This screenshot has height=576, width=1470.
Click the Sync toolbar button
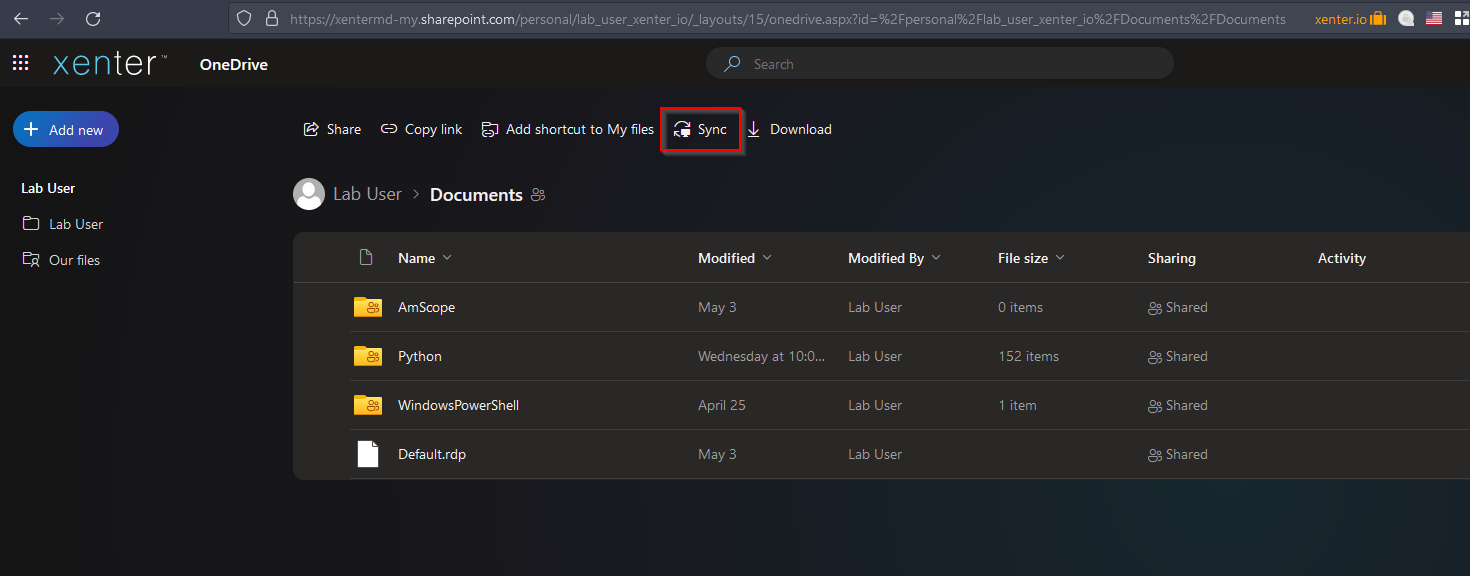coord(700,129)
